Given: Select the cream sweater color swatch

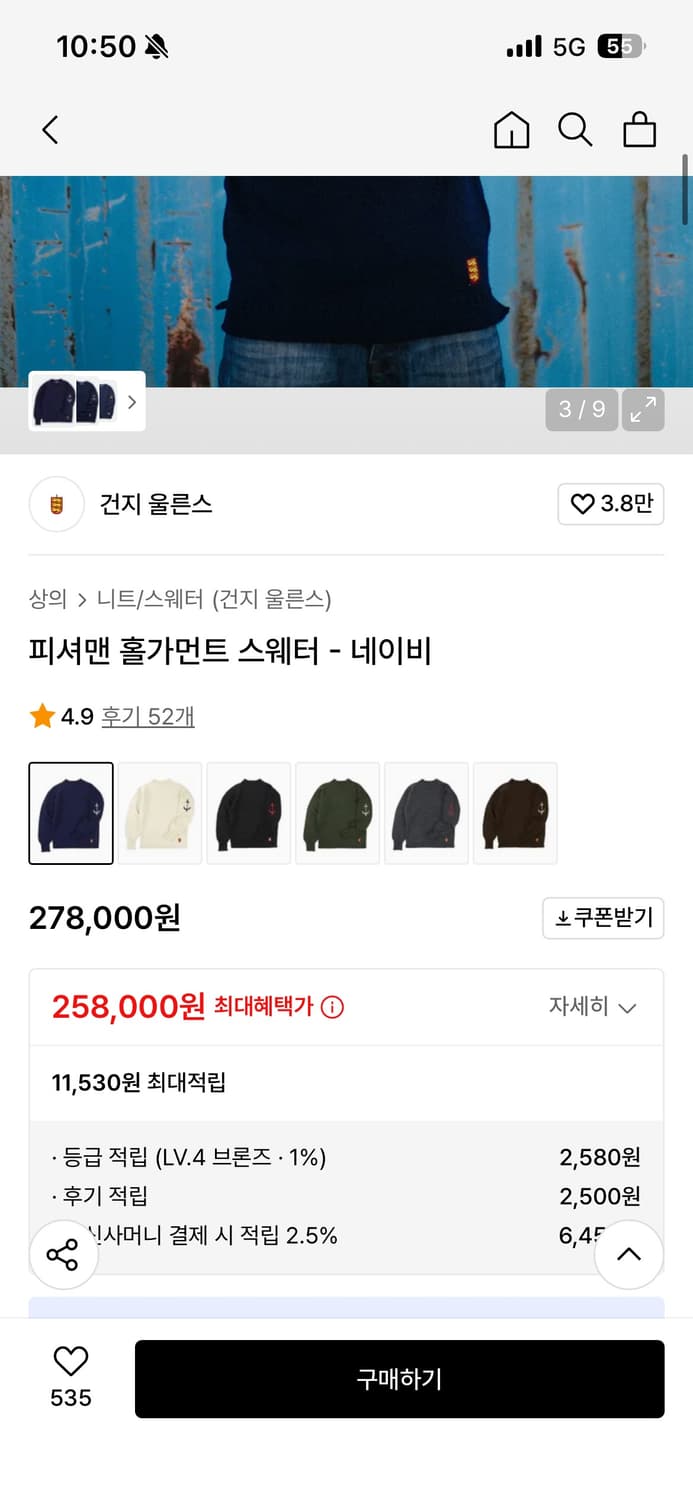Looking at the screenshot, I should 159,812.
